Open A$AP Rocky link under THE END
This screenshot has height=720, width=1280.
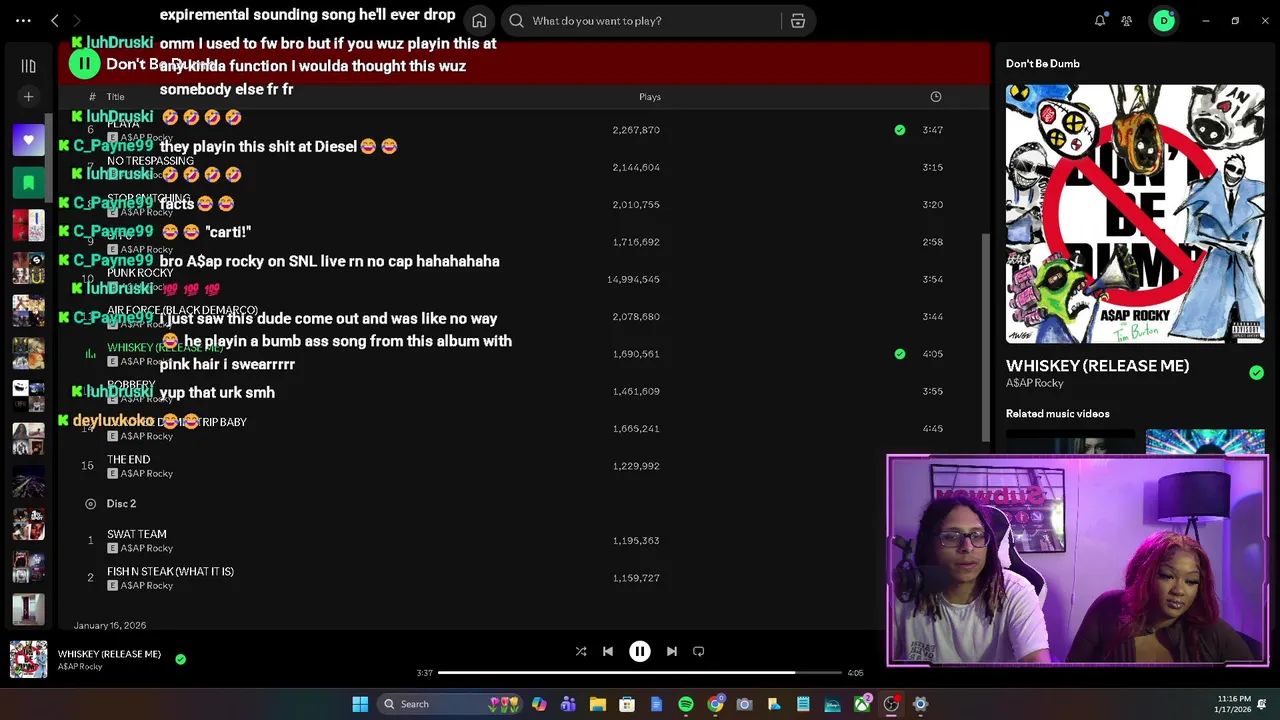[147, 474]
